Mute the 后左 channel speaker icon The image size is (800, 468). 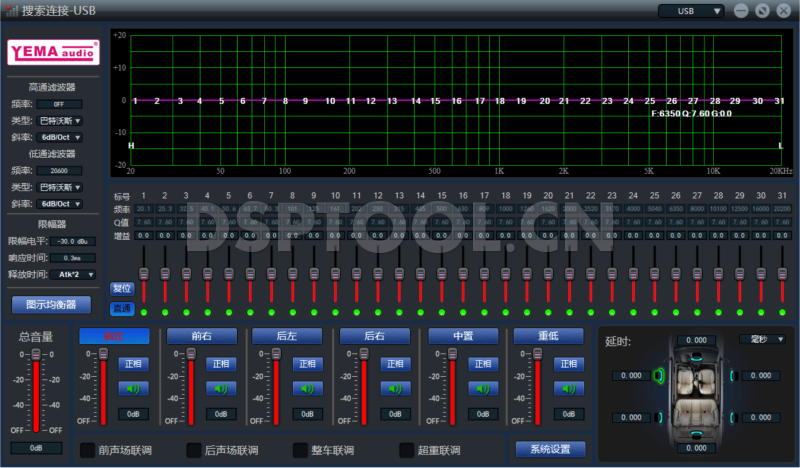tap(308, 389)
